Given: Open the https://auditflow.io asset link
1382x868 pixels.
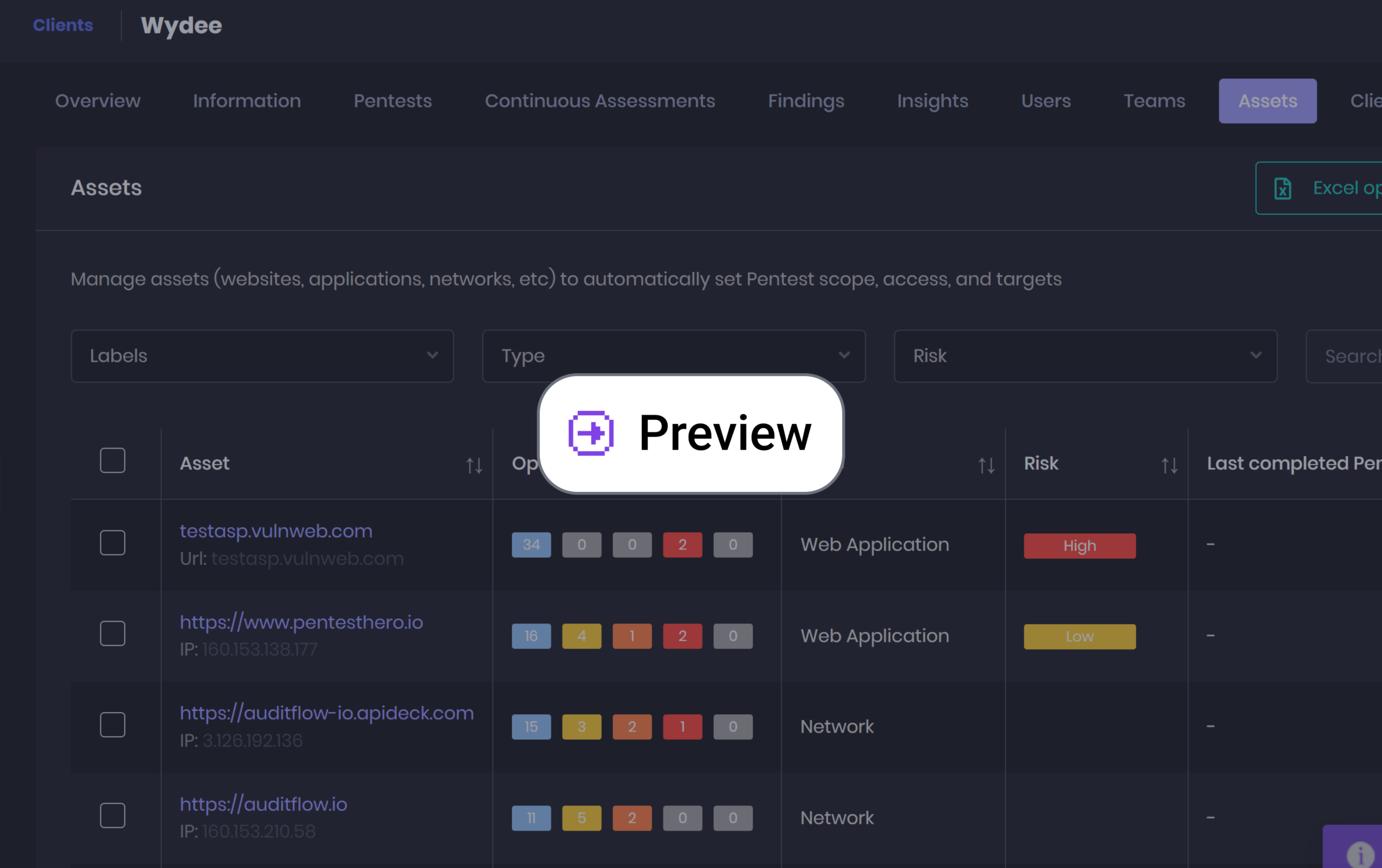Looking at the screenshot, I should pos(263,804).
